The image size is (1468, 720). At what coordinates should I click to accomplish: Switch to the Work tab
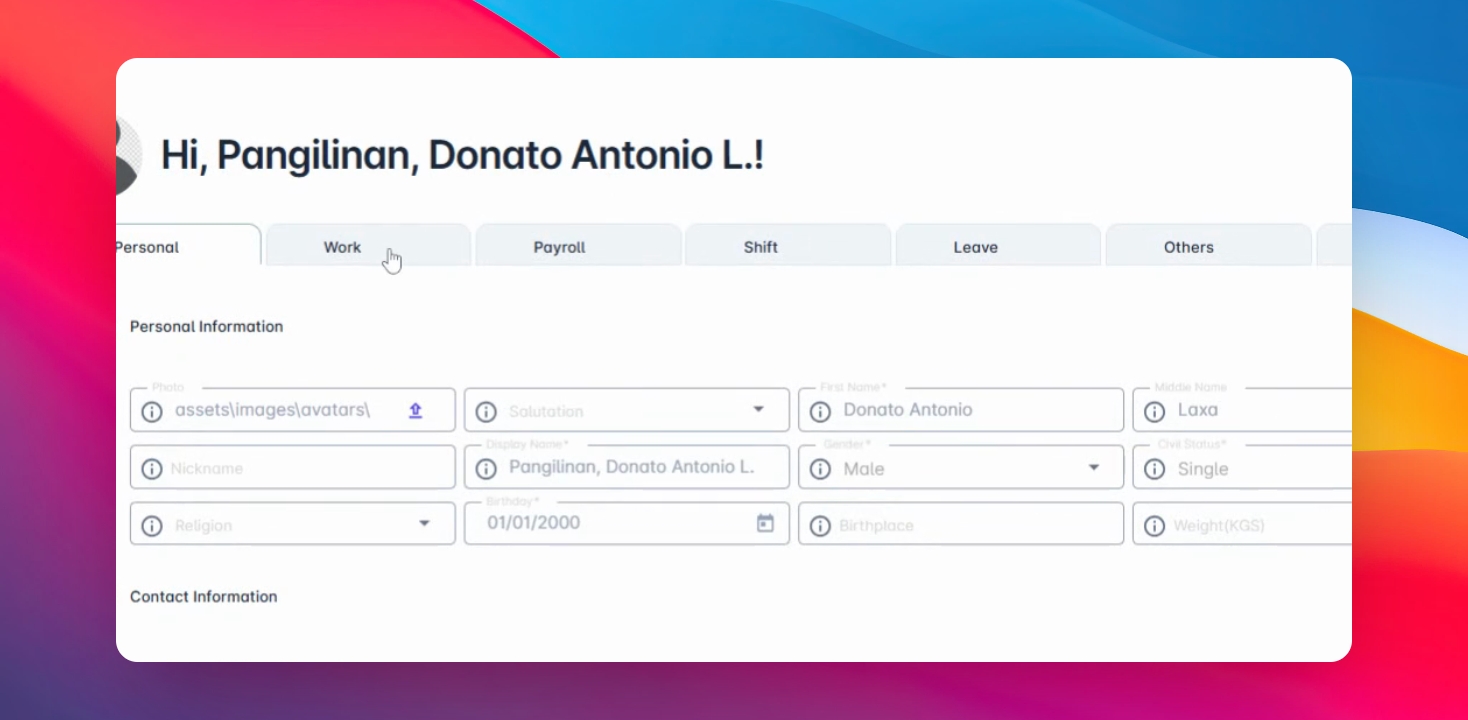368,246
